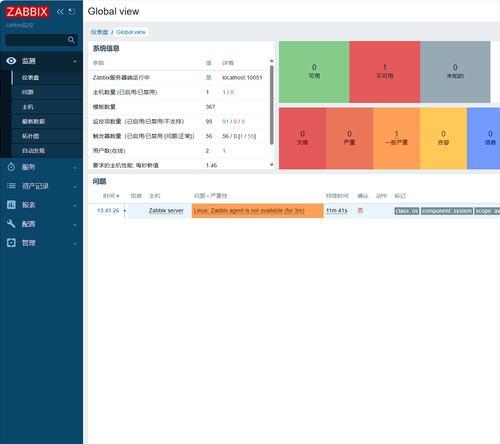Image resolution: width=500 pixels, height=444 pixels.
Task: Click the 主机数量 row label
Action: (125, 92)
